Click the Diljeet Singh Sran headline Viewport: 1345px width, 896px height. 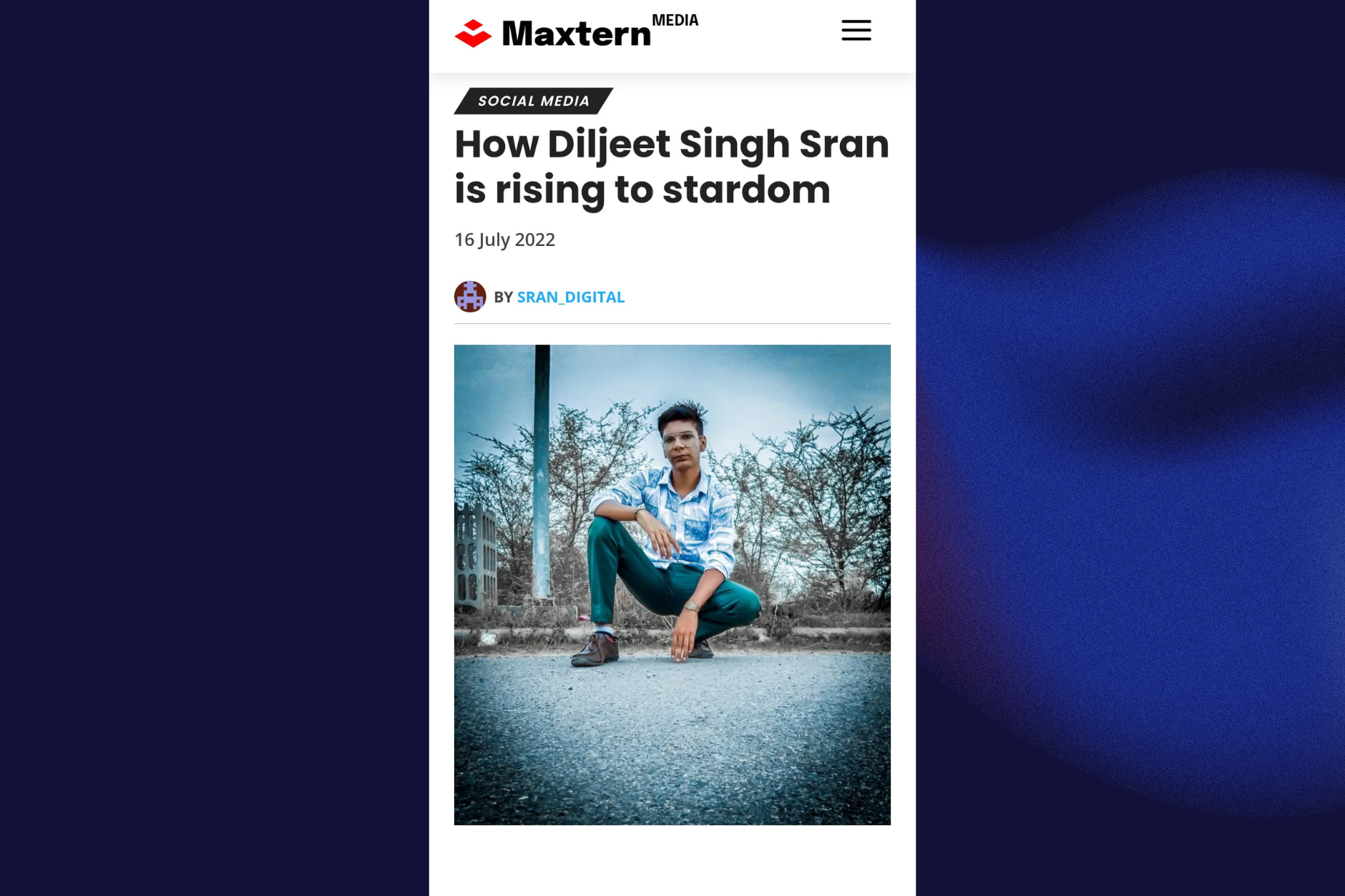(x=672, y=167)
